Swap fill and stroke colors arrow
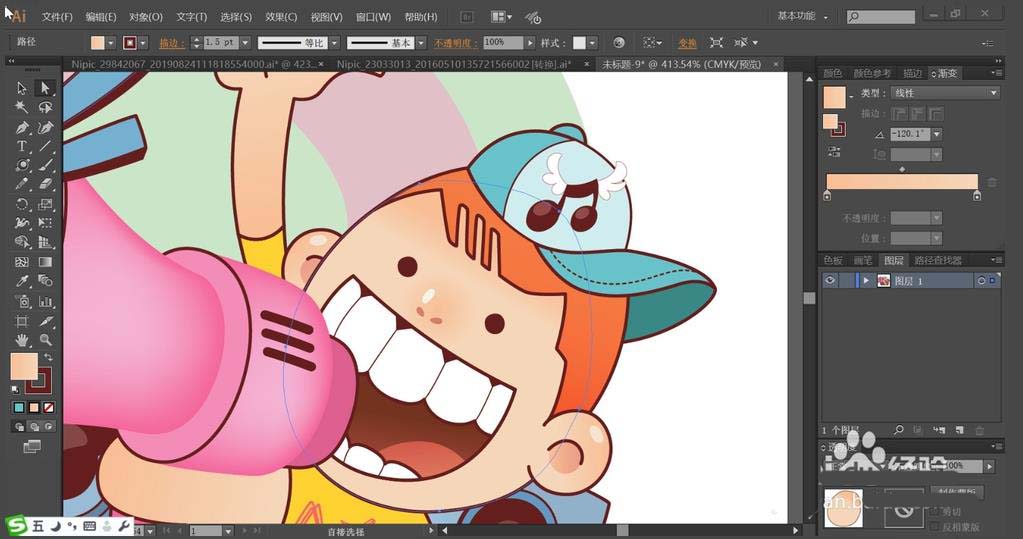 coord(48,358)
